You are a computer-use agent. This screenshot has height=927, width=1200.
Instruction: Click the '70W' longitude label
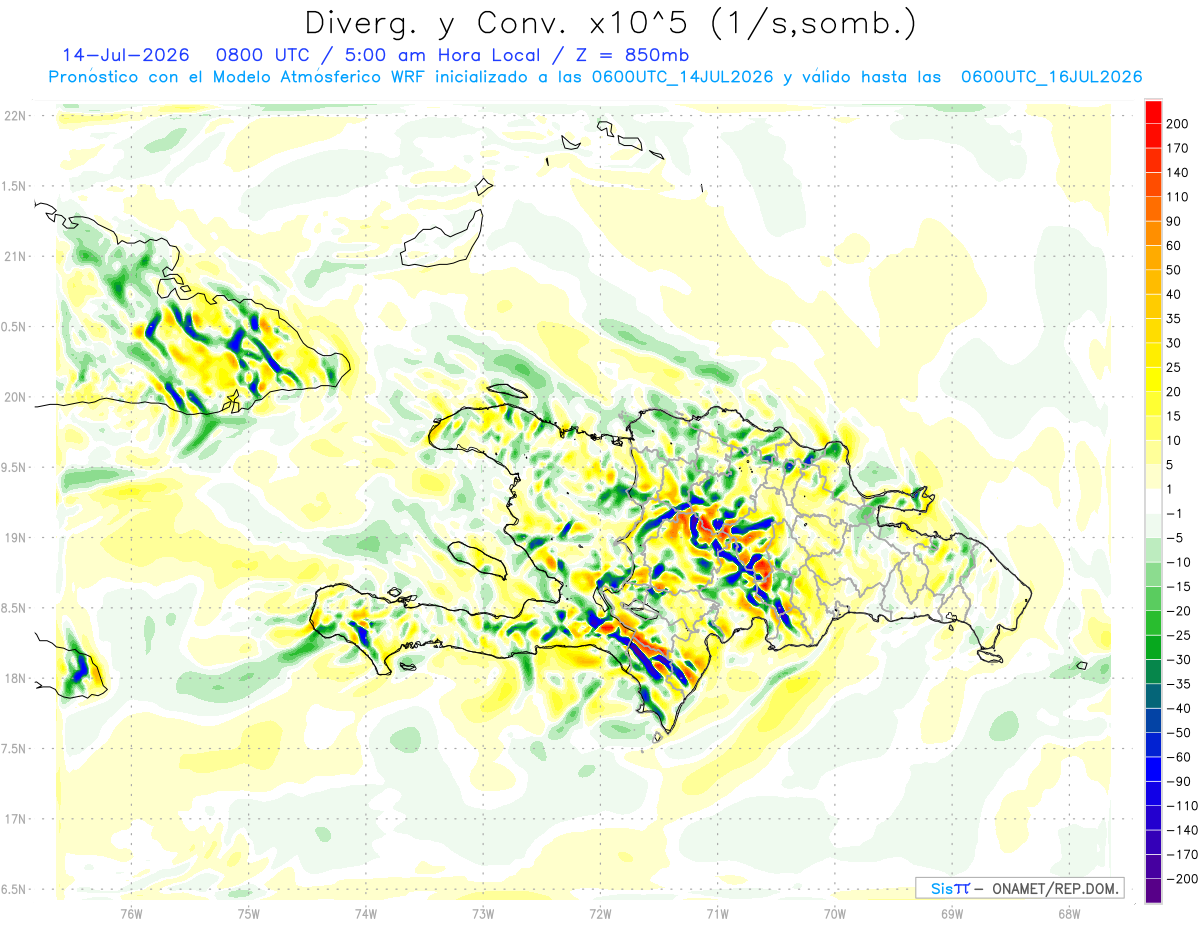tap(835, 913)
